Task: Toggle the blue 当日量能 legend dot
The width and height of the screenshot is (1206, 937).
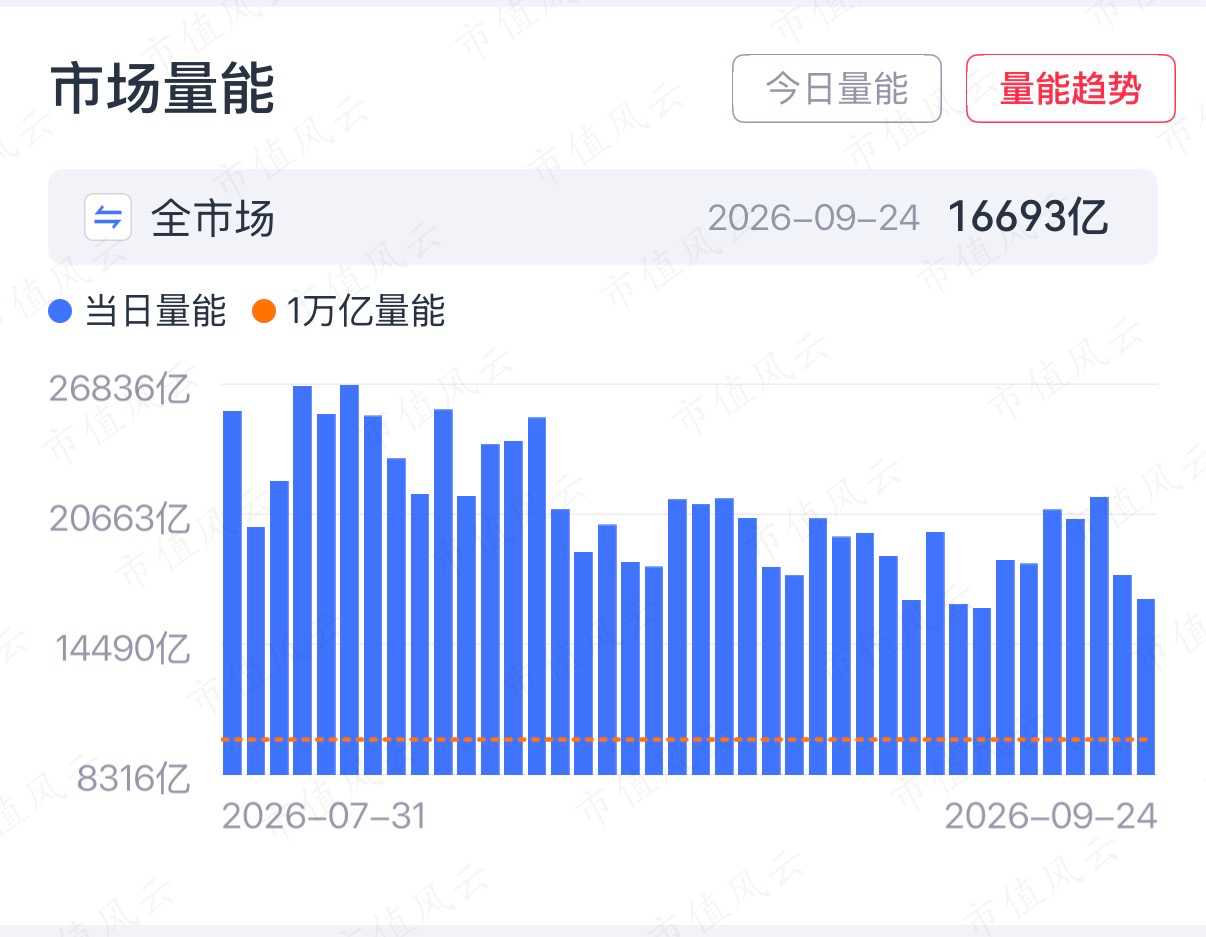Action: click(62, 312)
